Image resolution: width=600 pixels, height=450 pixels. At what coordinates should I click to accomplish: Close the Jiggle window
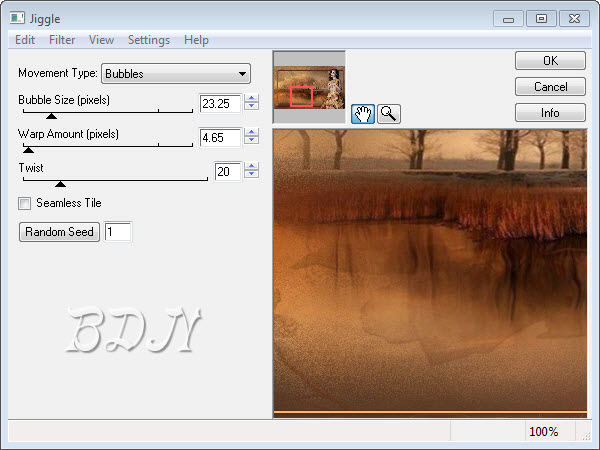(574, 19)
